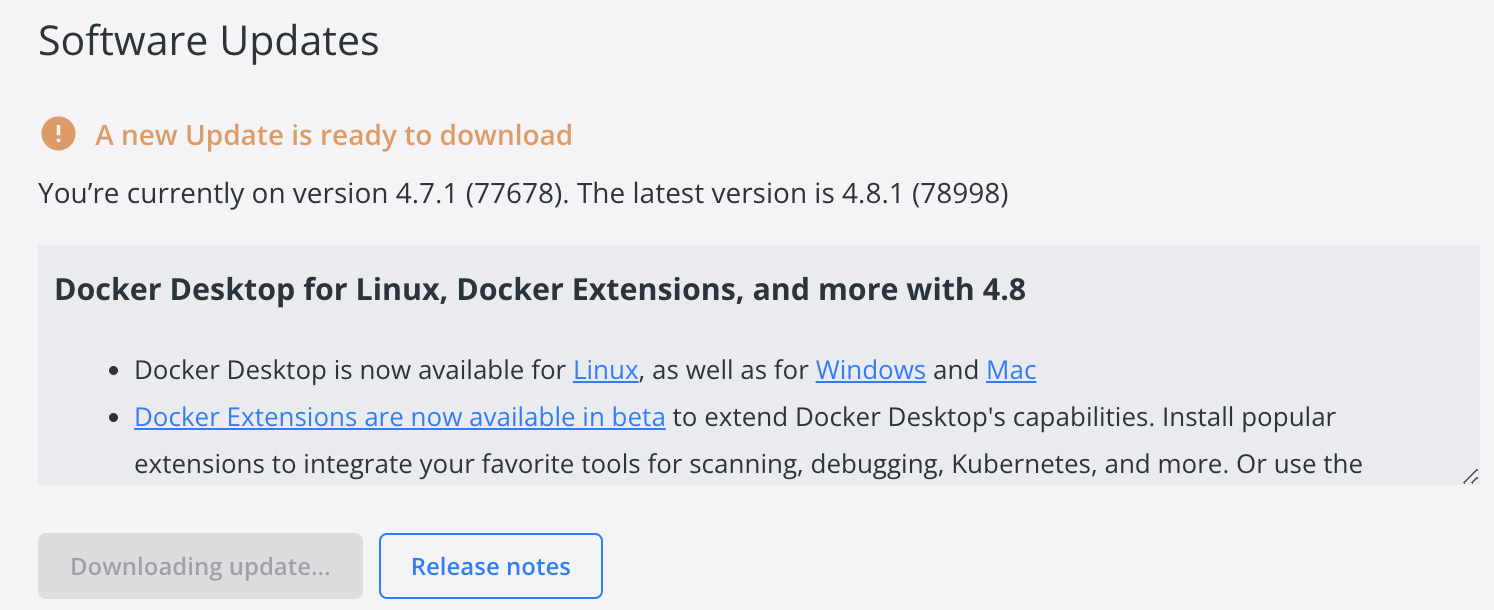Click 'Docker Desktop is now available for' text
The width and height of the screenshot is (1494, 610).
[x=350, y=370]
